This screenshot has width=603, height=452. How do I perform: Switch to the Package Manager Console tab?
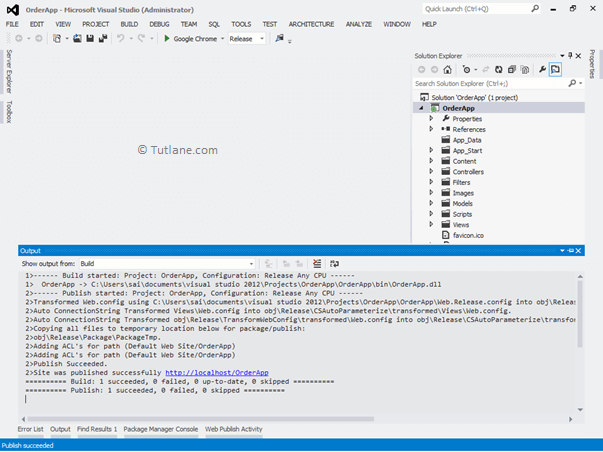pyautogui.click(x=161, y=429)
